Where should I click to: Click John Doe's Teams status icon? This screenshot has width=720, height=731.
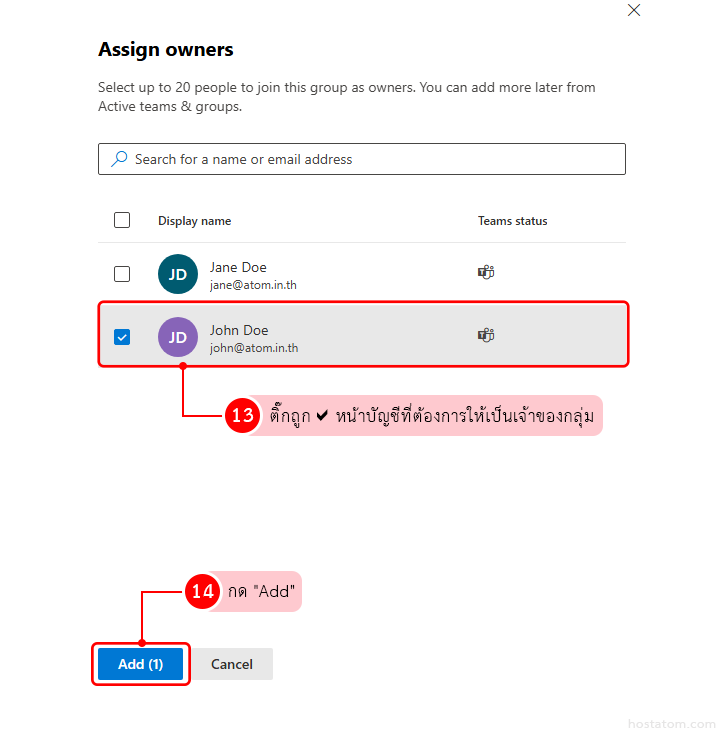pyautogui.click(x=486, y=335)
